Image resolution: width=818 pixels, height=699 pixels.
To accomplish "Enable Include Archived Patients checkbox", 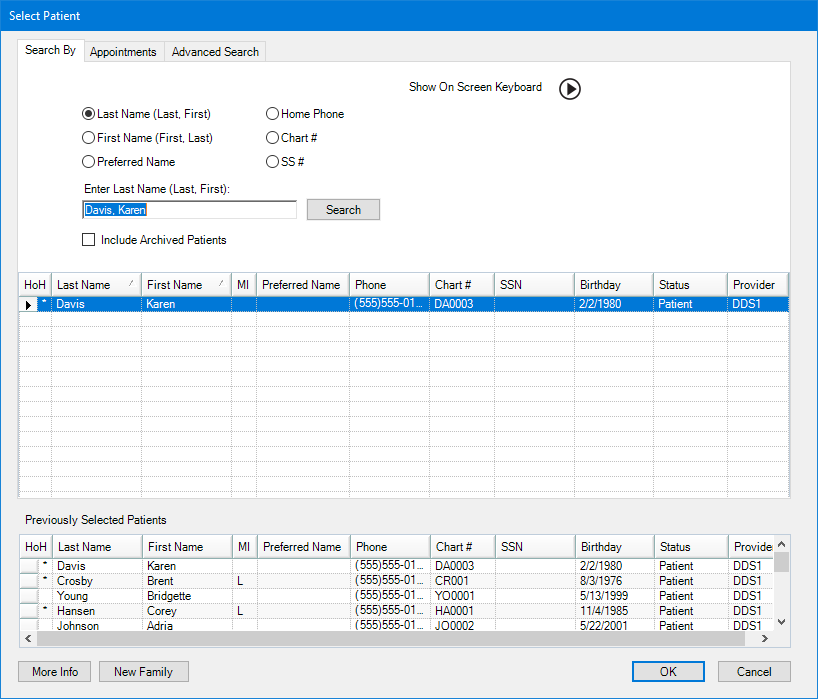I will [89, 240].
